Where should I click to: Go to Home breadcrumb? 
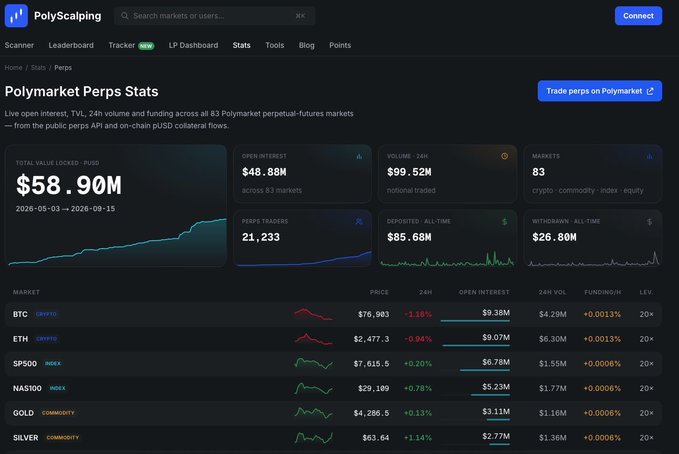click(x=13, y=68)
